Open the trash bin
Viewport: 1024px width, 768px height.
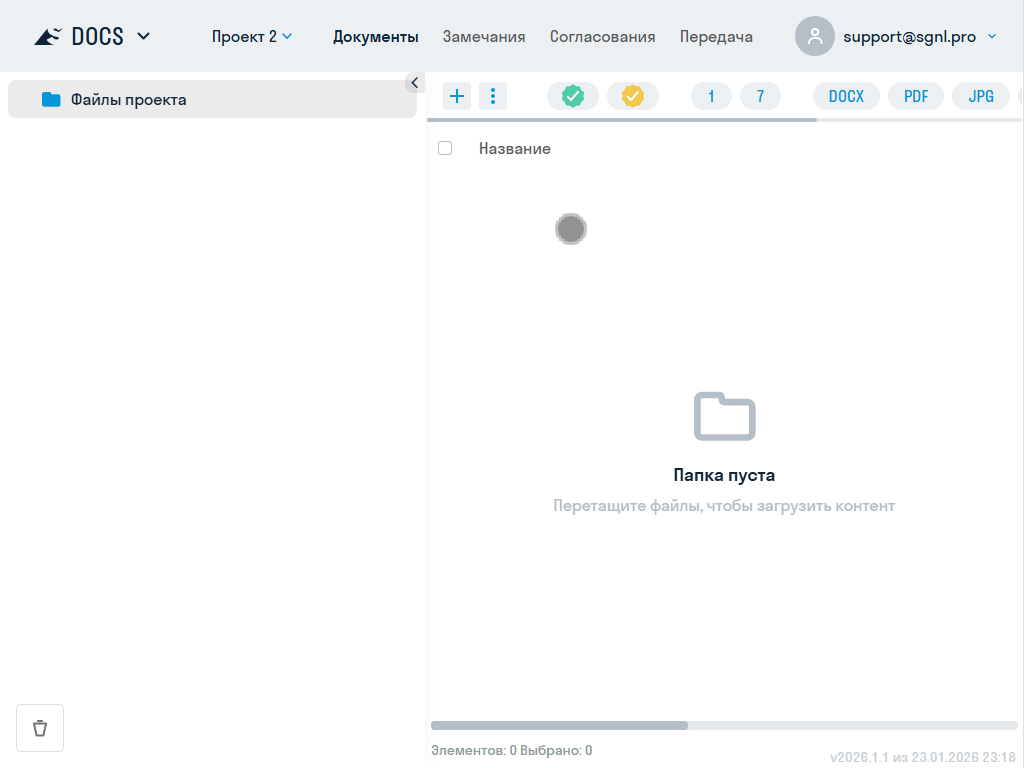pos(40,727)
